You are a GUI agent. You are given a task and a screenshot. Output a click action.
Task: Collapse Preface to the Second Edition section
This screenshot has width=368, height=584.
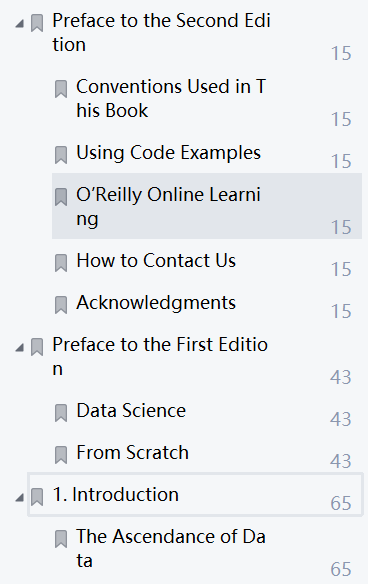pyautogui.click(x=19, y=24)
